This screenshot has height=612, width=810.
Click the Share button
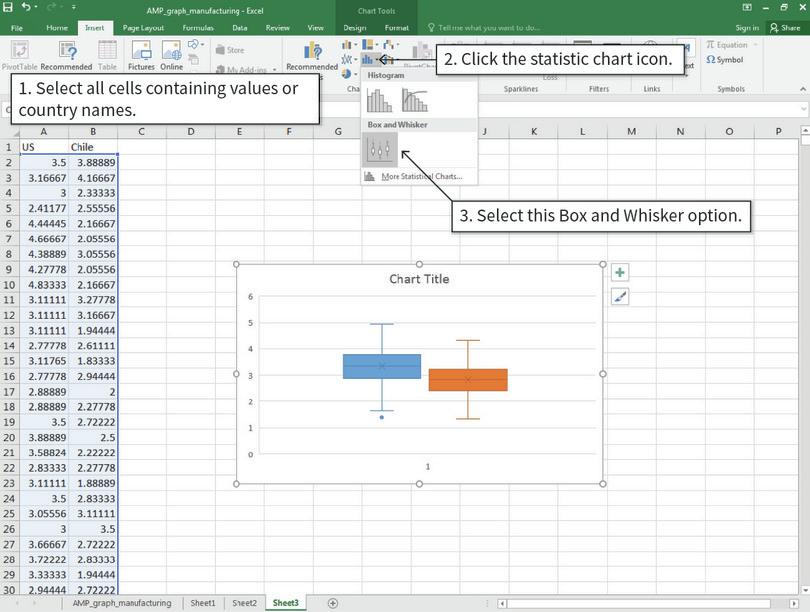point(785,28)
